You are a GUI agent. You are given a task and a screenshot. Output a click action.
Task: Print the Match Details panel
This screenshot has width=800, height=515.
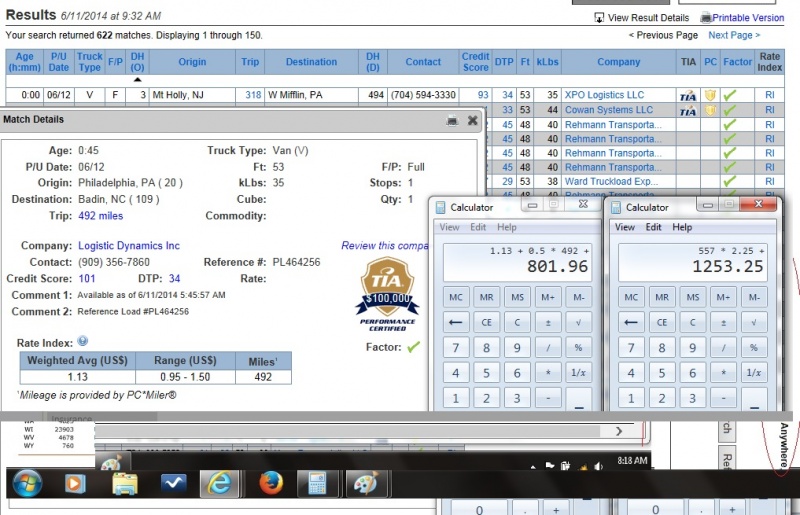[x=452, y=120]
